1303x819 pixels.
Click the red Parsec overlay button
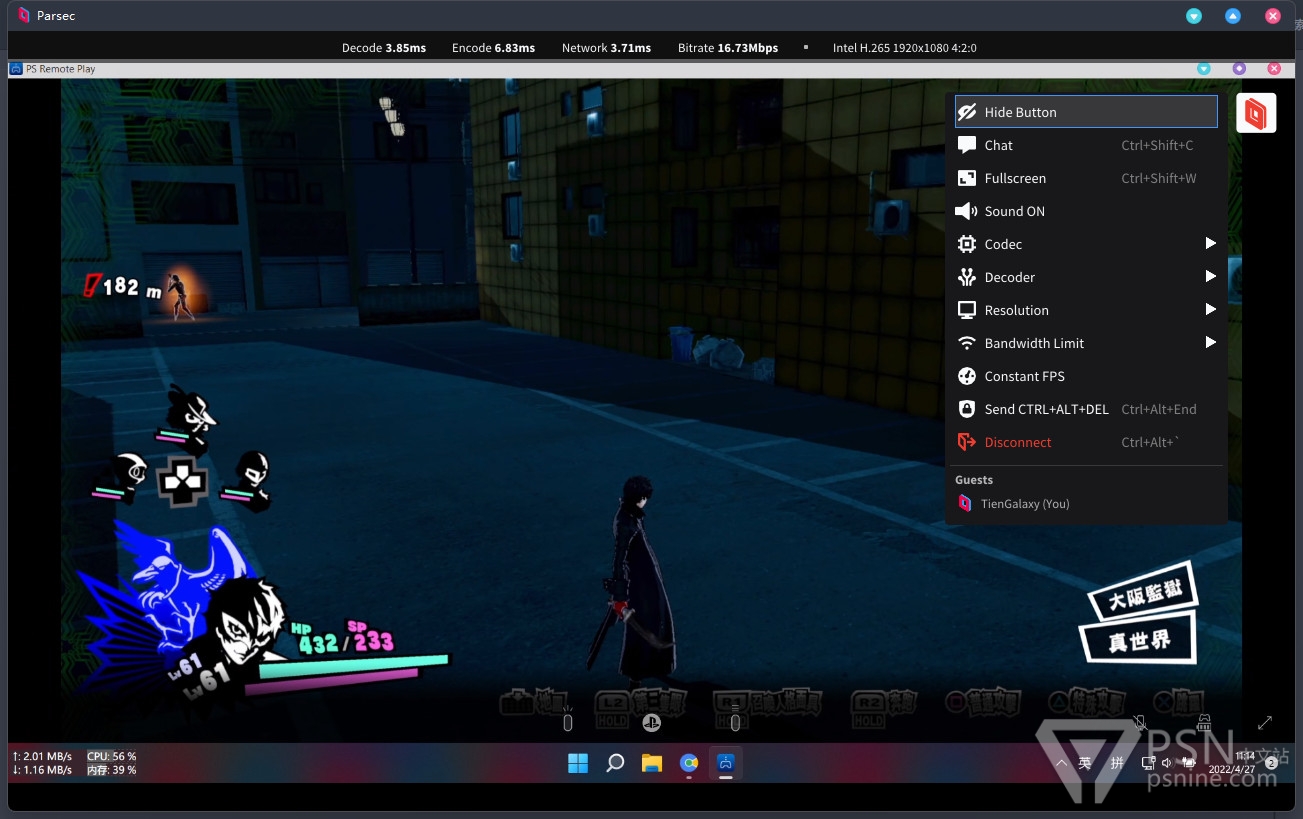pyautogui.click(x=1256, y=113)
